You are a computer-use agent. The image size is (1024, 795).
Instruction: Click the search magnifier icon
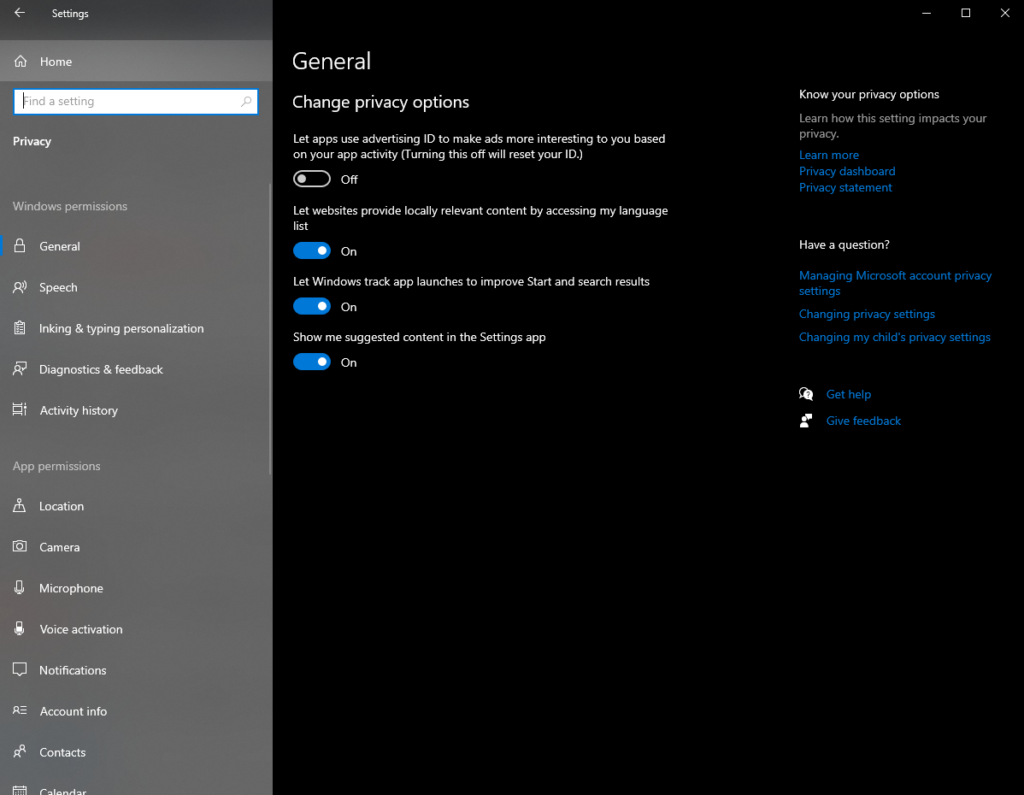coord(246,101)
